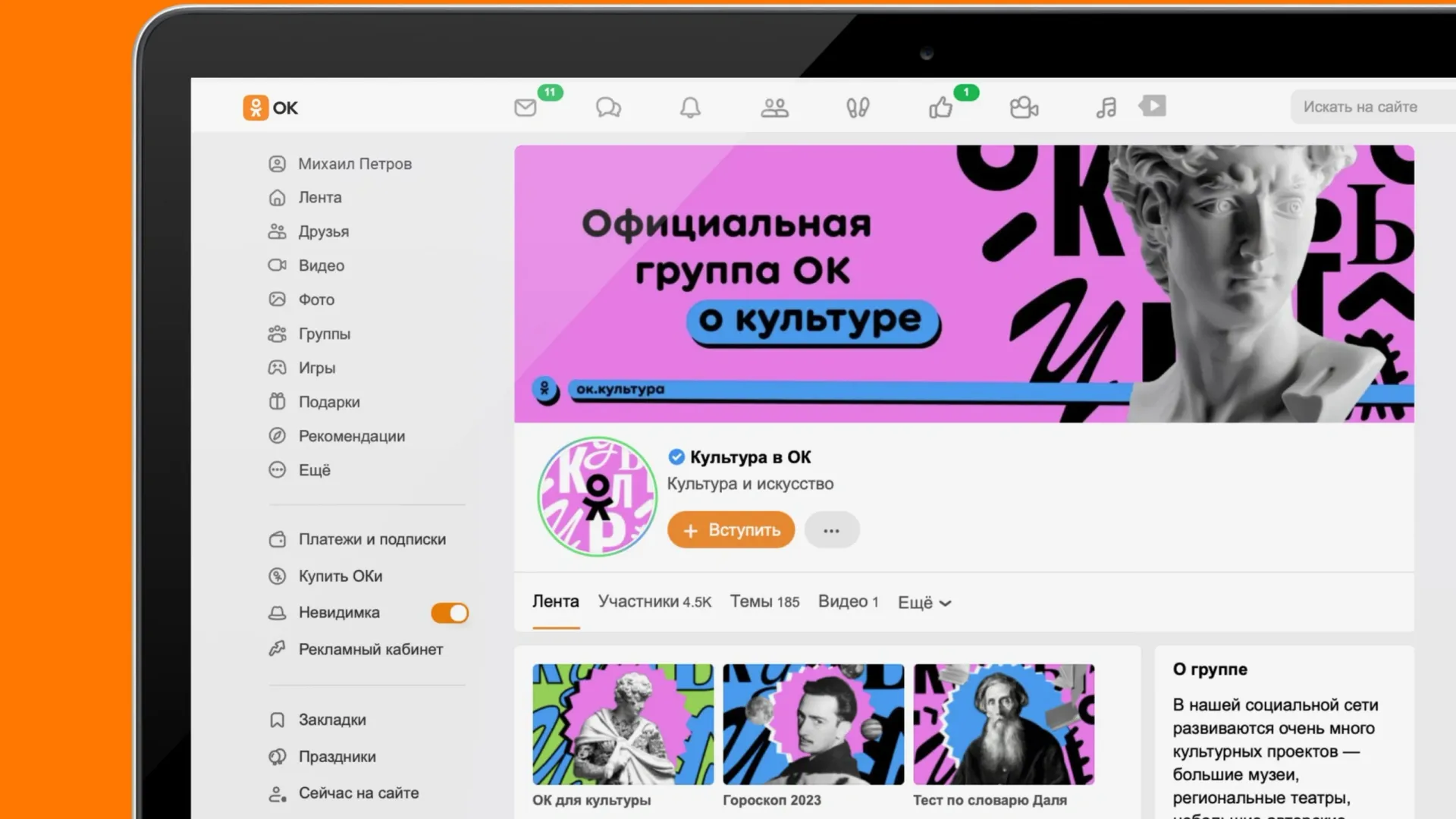Click the OK logo in the header
Image resolution: width=1456 pixels, height=819 pixels.
[271, 108]
